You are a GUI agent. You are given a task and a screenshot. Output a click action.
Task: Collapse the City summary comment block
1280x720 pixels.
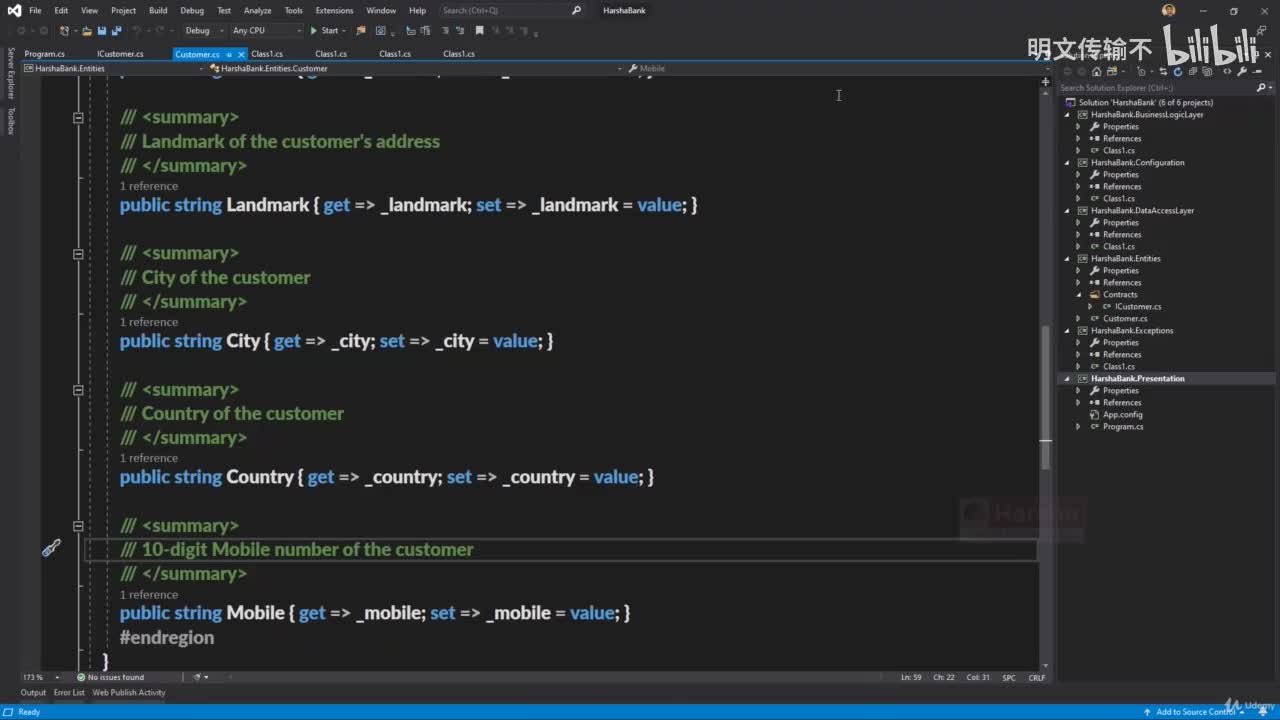(x=78, y=254)
